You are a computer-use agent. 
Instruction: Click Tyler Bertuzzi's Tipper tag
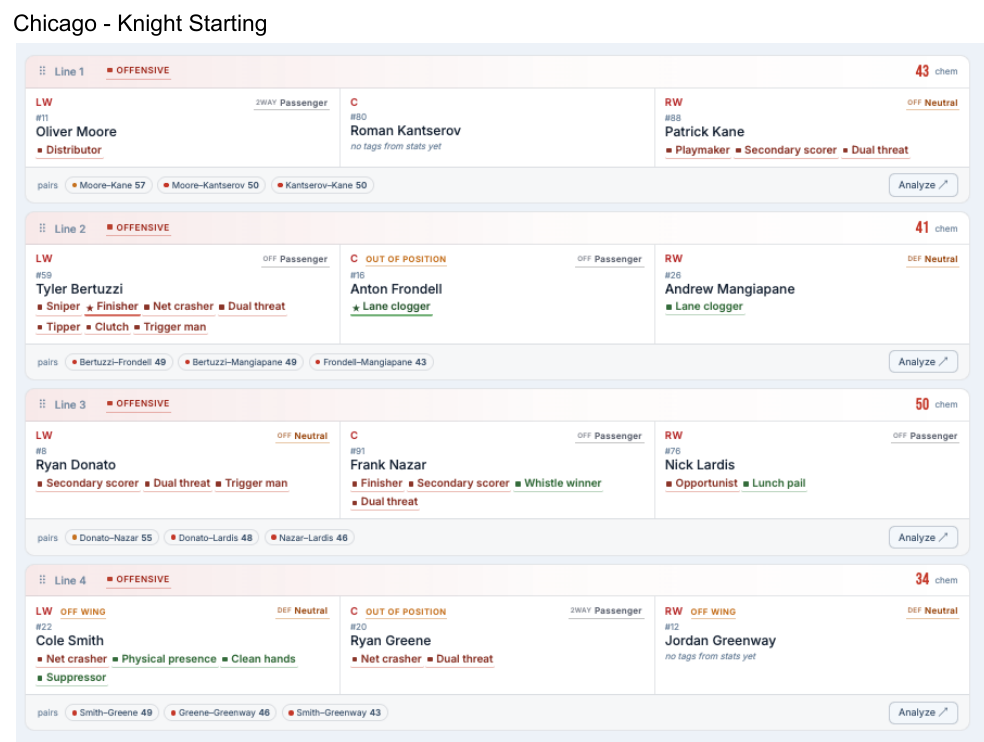tap(58, 327)
